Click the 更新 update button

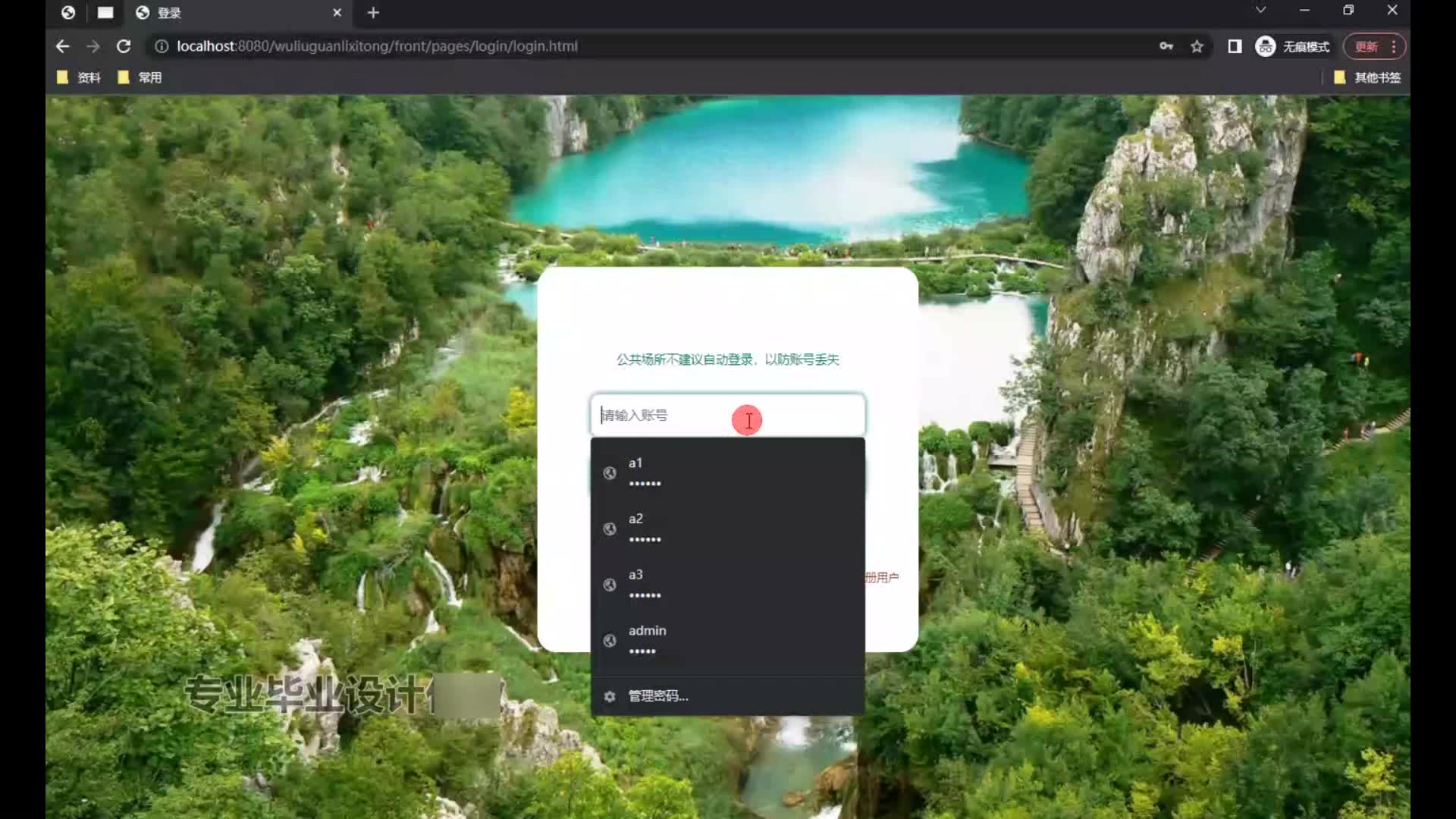tap(1367, 46)
